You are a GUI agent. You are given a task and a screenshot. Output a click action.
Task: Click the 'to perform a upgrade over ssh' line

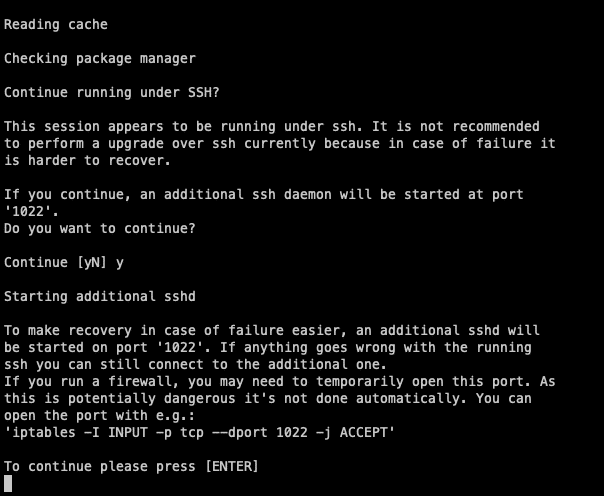[x=279, y=143]
